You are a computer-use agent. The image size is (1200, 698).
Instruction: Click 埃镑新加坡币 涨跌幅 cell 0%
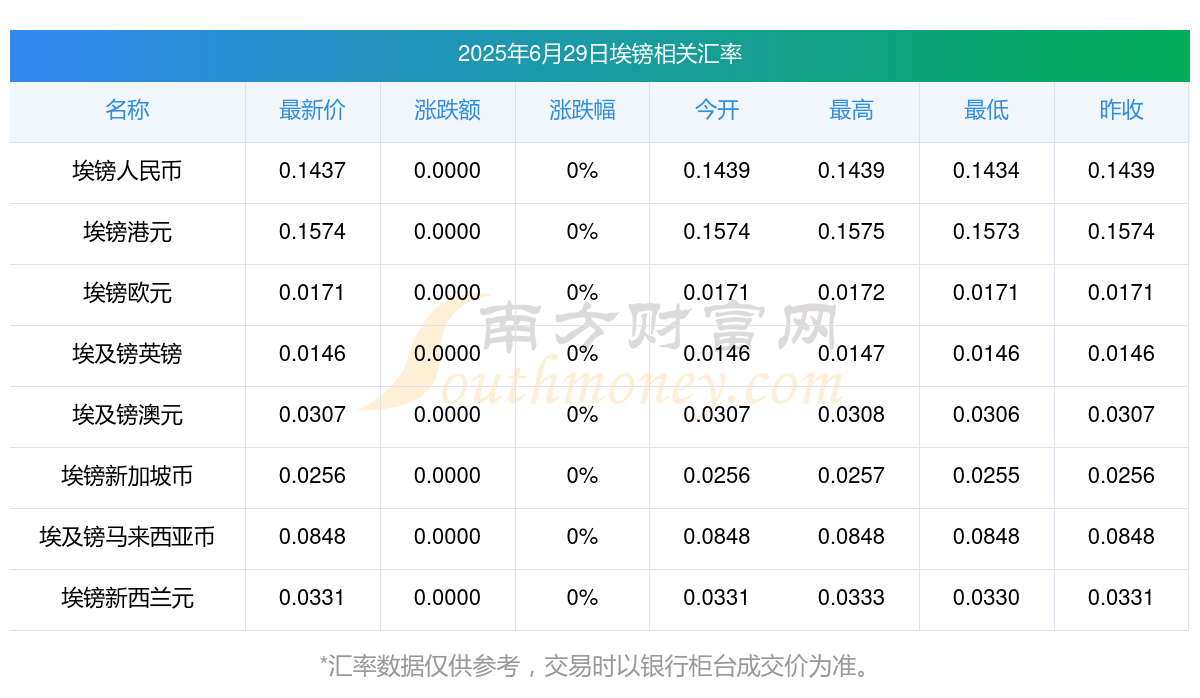pos(582,476)
